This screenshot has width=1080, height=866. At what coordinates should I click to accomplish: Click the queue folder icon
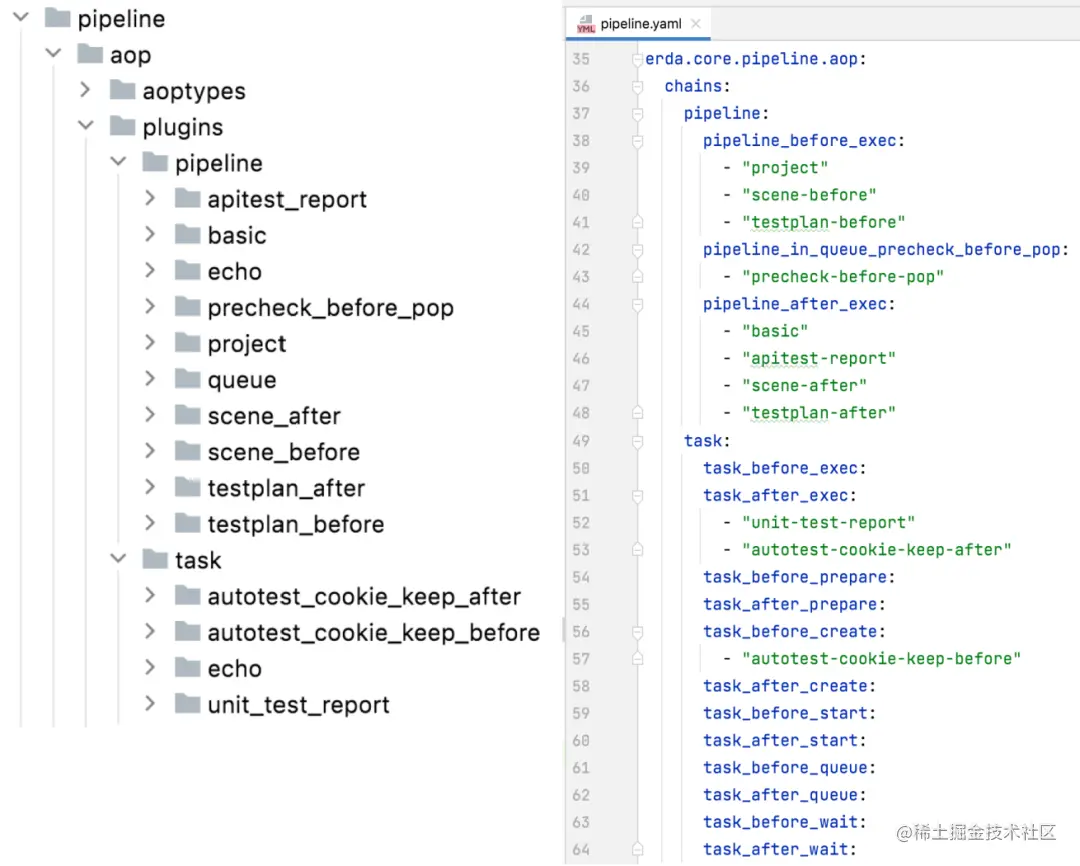[x=187, y=378]
